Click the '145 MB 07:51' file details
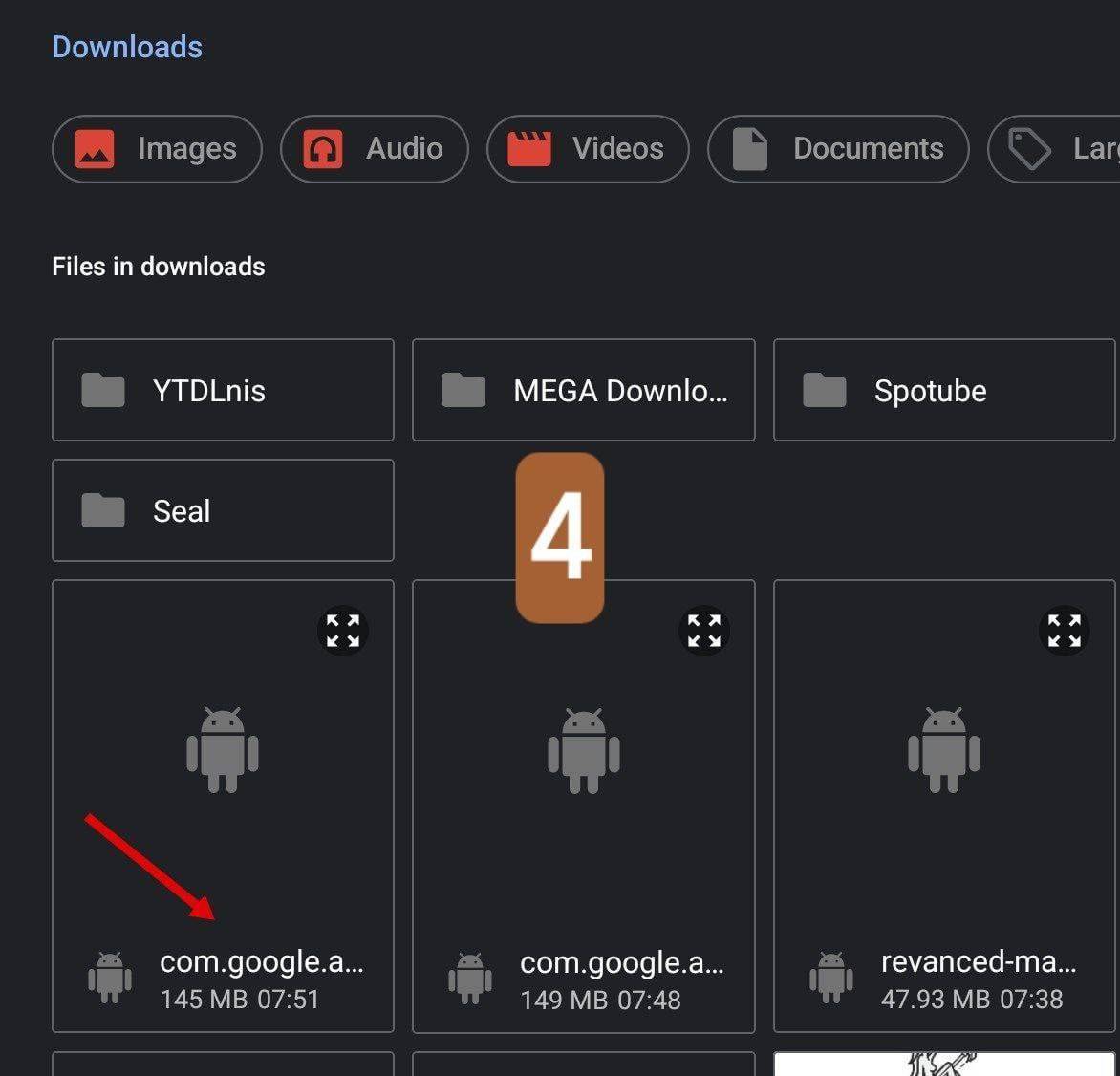Viewport: 1120px width, 1076px height. point(240,1000)
